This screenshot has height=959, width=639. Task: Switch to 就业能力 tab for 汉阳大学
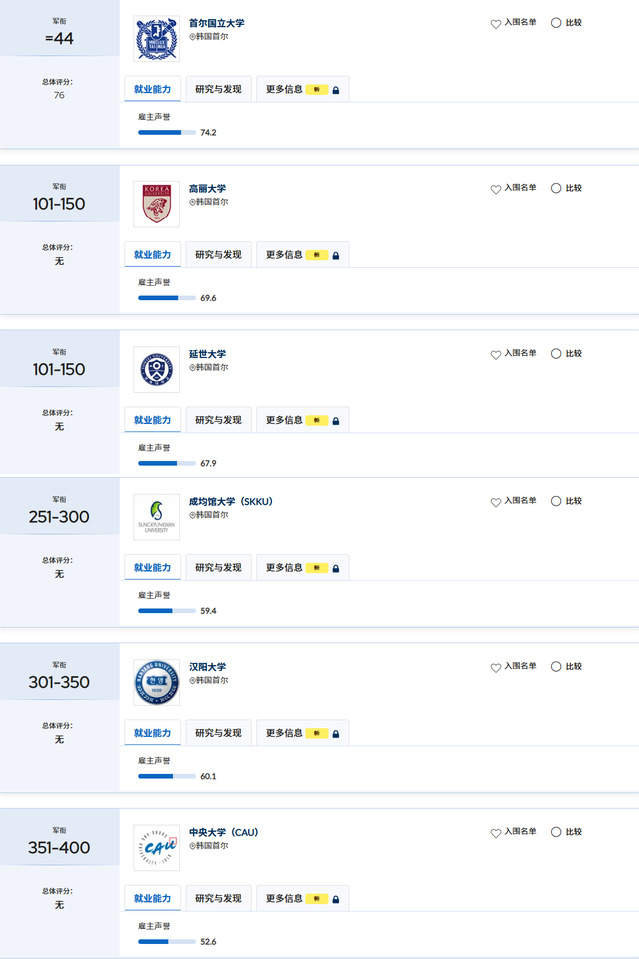[x=153, y=733]
